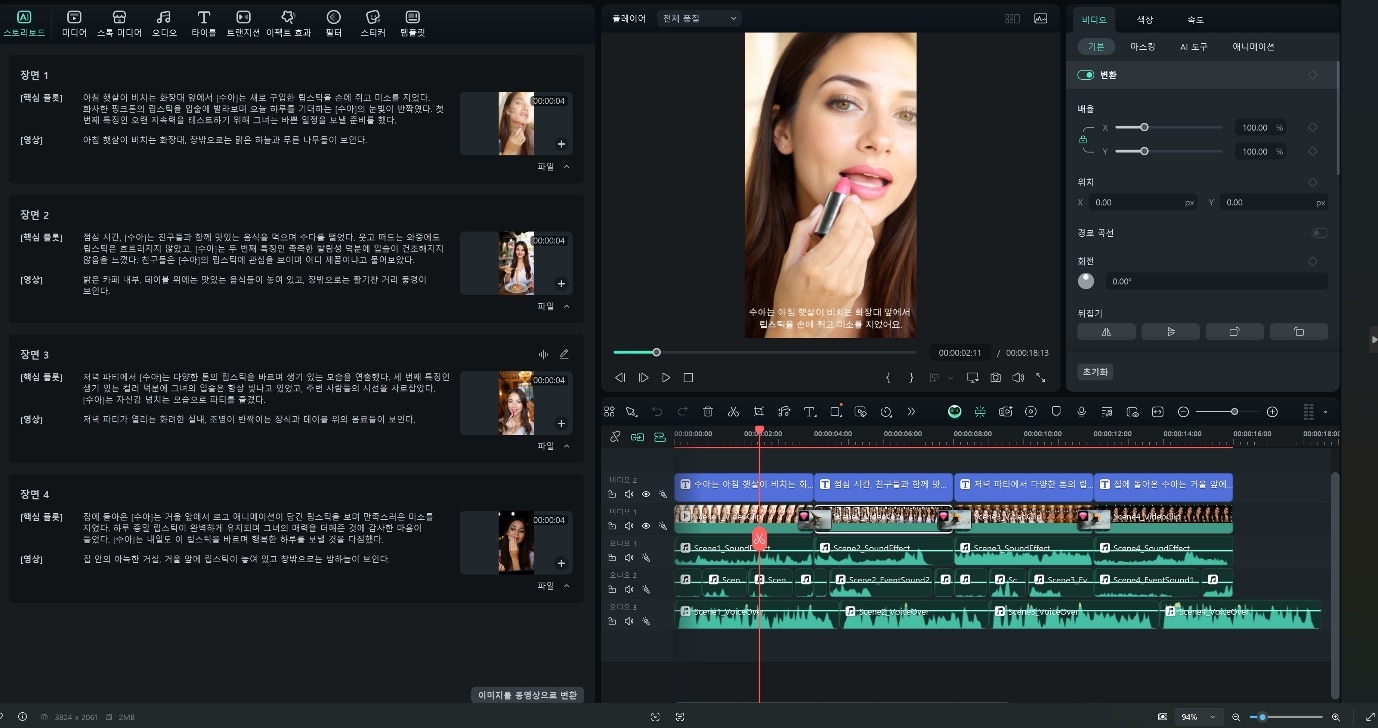Screen dimensions: 1378x728
Task: Show more timeline tools double-chevron
Action: pyautogui.click(x=911, y=411)
